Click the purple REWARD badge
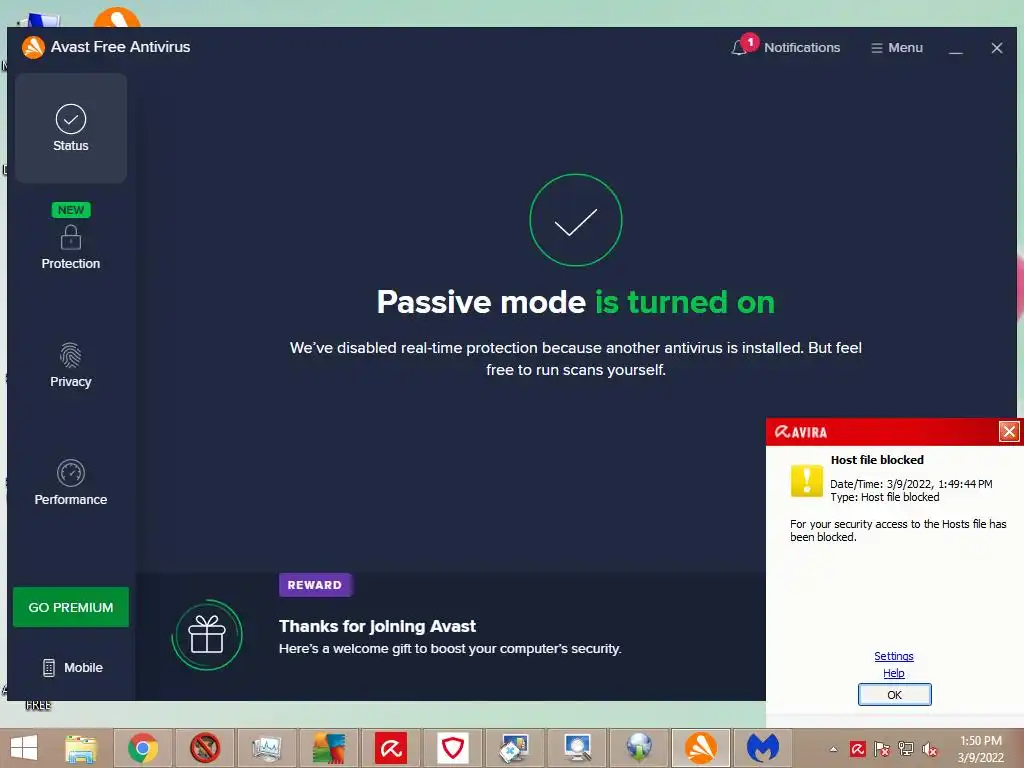The image size is (1024, 768). [315, 585]
